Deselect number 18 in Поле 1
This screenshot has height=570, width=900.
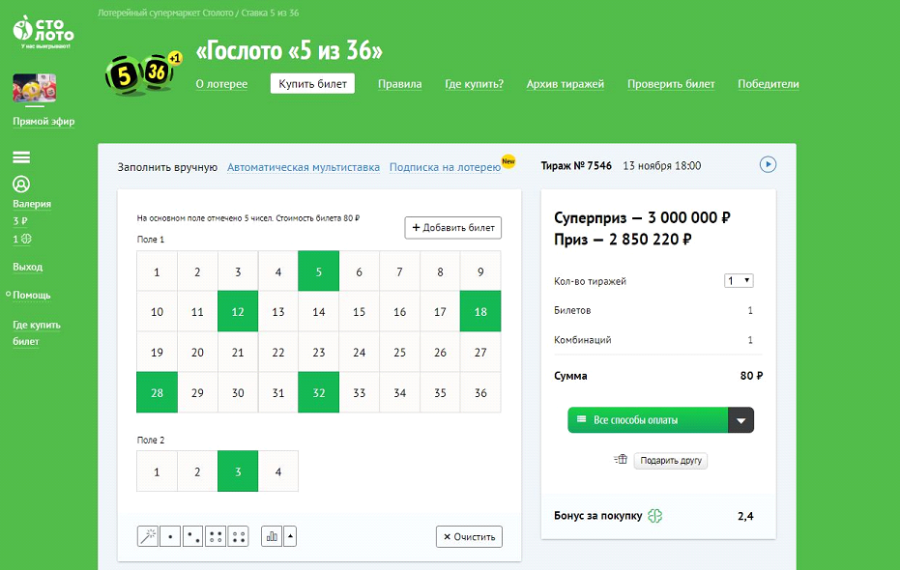click(480, 312)
